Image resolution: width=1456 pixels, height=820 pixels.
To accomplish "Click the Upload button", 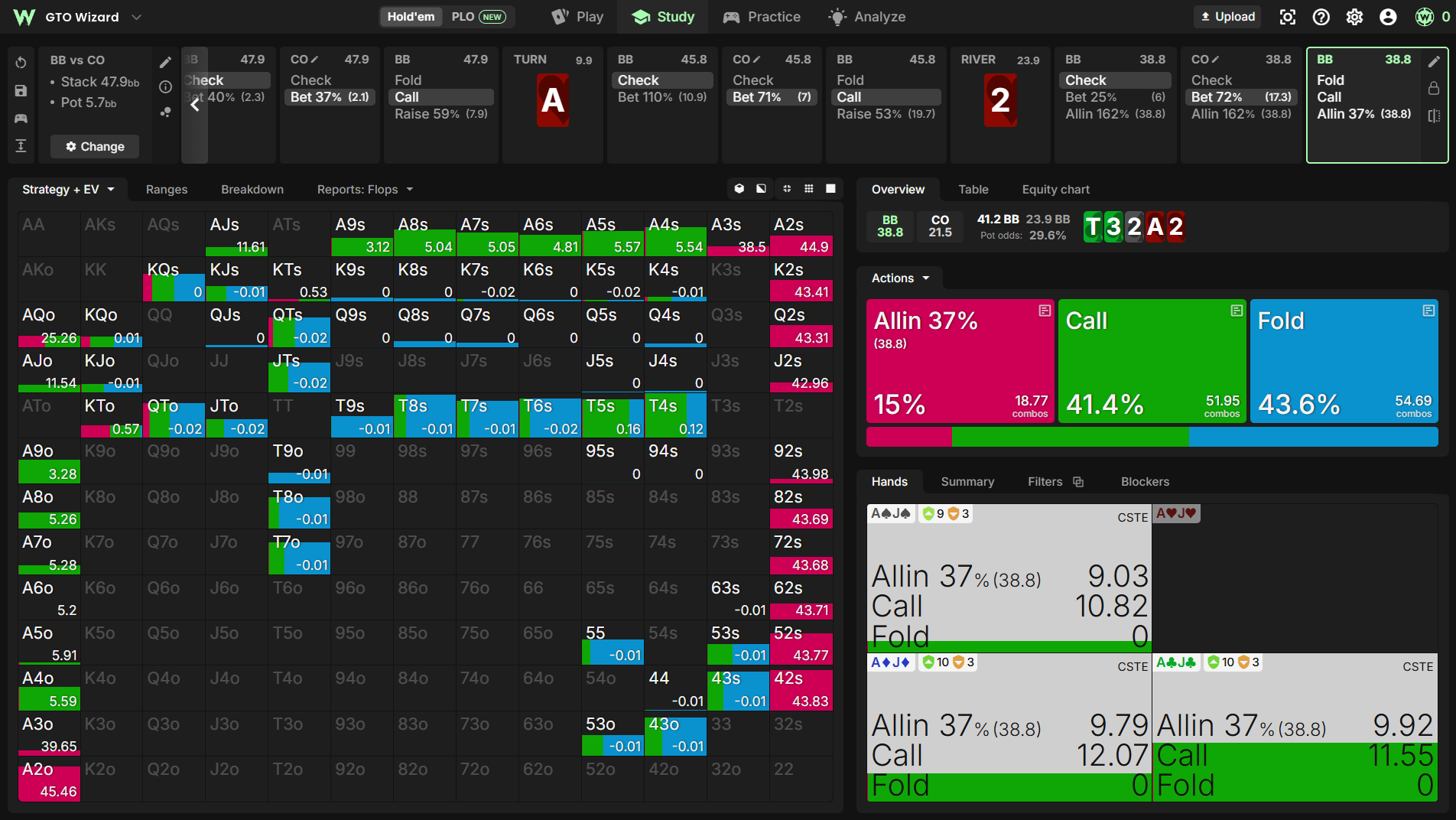I will point(1228,17).
